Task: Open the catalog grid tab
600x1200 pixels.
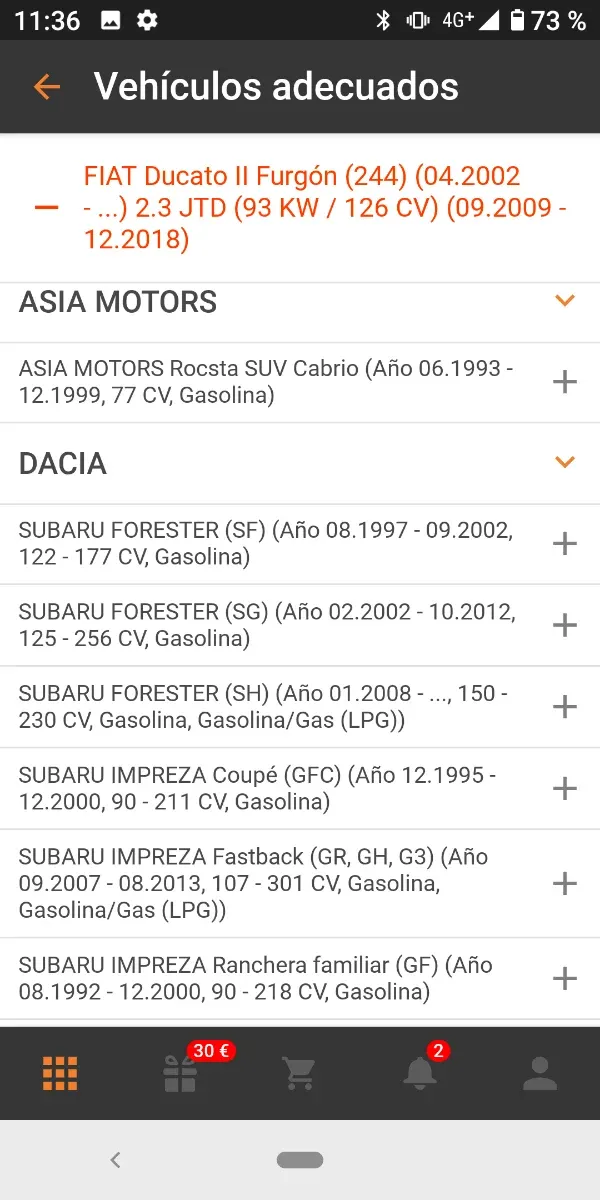Action: tap(60, 1073)
